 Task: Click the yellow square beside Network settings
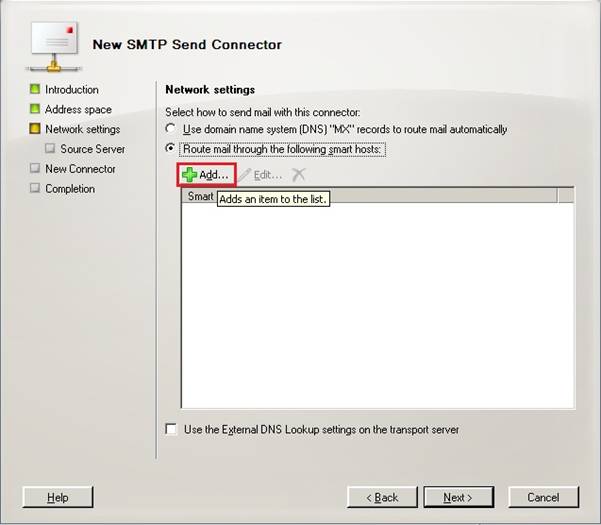pos(35,129)
